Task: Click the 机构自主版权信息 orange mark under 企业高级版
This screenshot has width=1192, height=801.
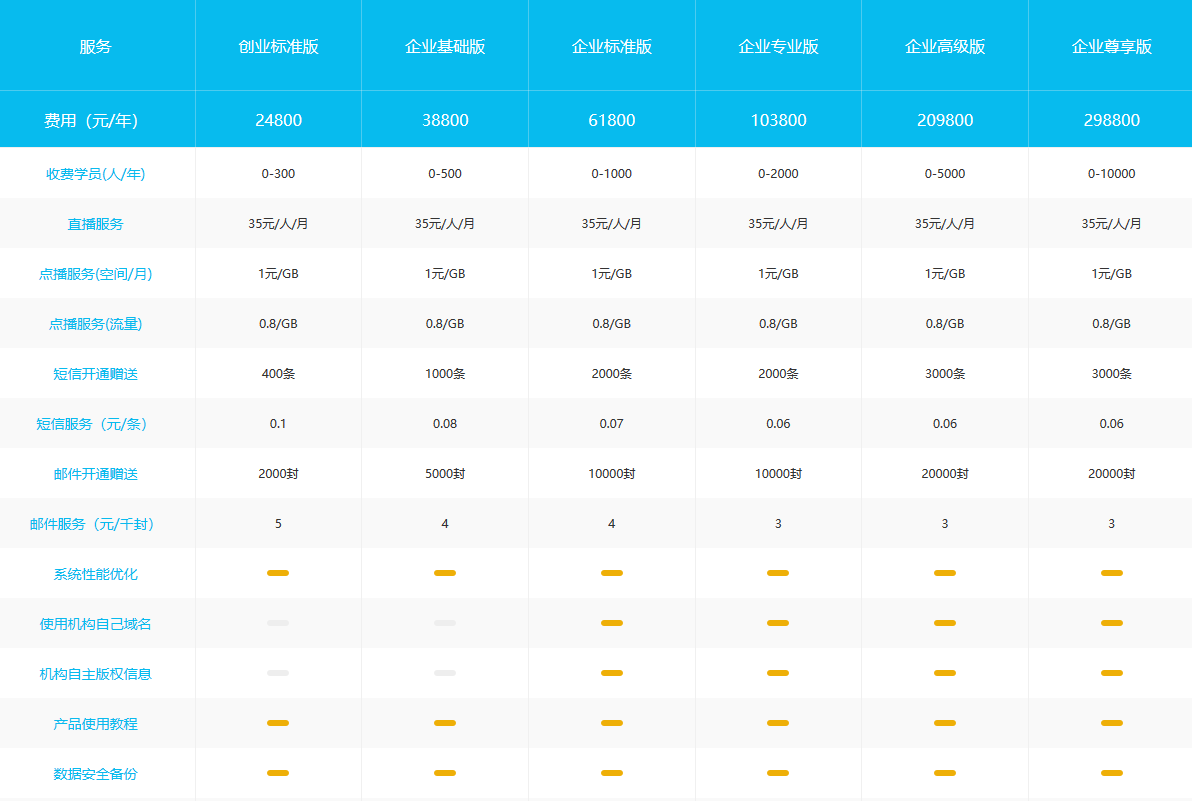Action: point(945,673)
